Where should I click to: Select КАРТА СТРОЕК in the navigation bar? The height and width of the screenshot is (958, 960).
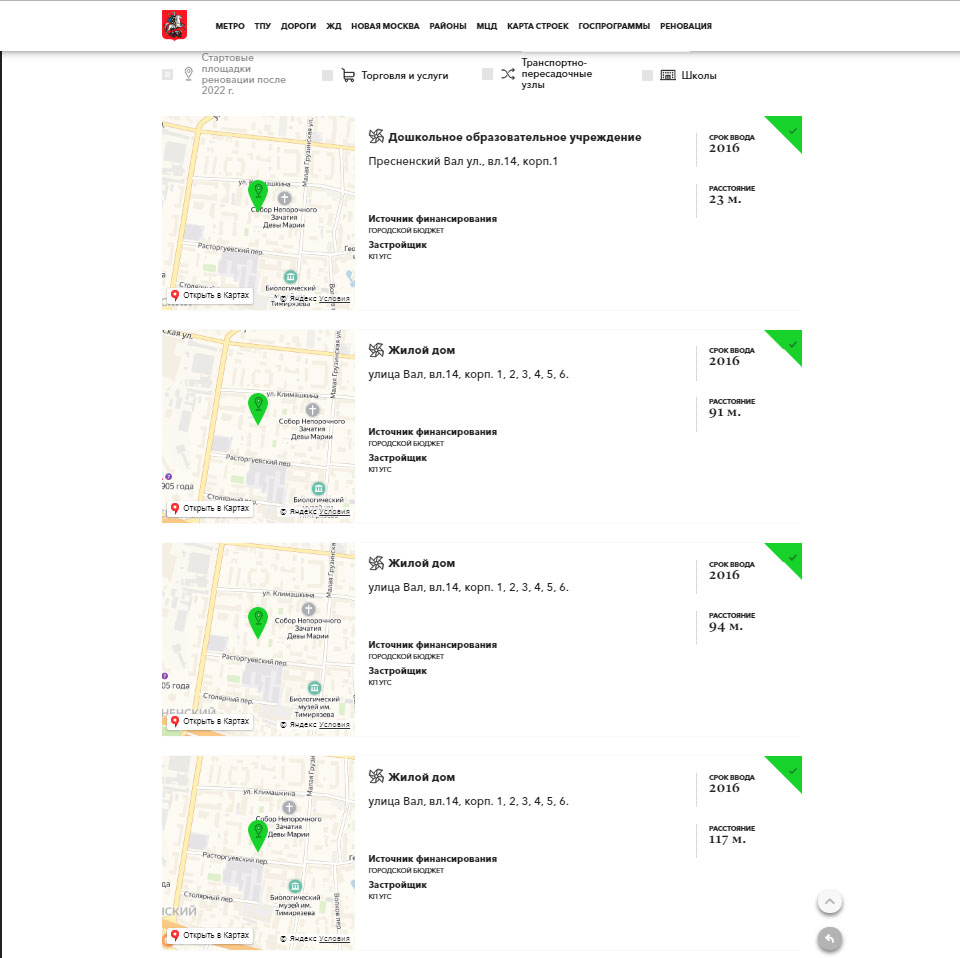[x=537, y=26]
